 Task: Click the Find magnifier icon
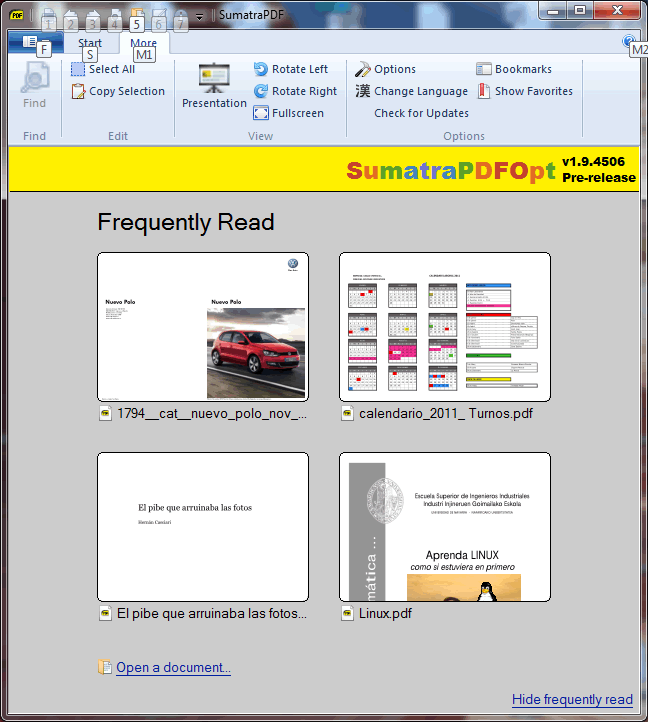[35, 77]
